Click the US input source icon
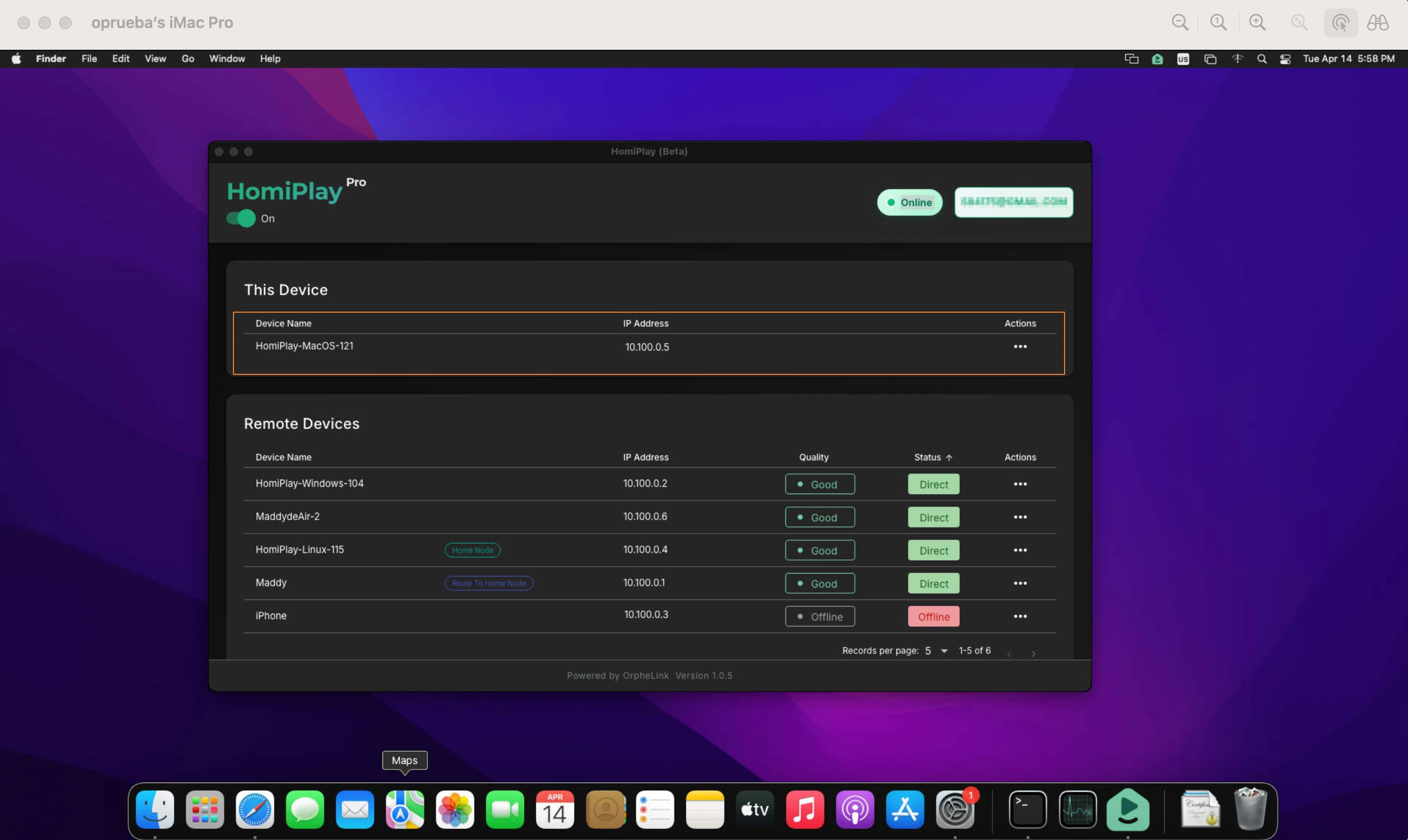Viewport: 1408px width, 840px height. pyautogui.click(x=1183, y=59)
